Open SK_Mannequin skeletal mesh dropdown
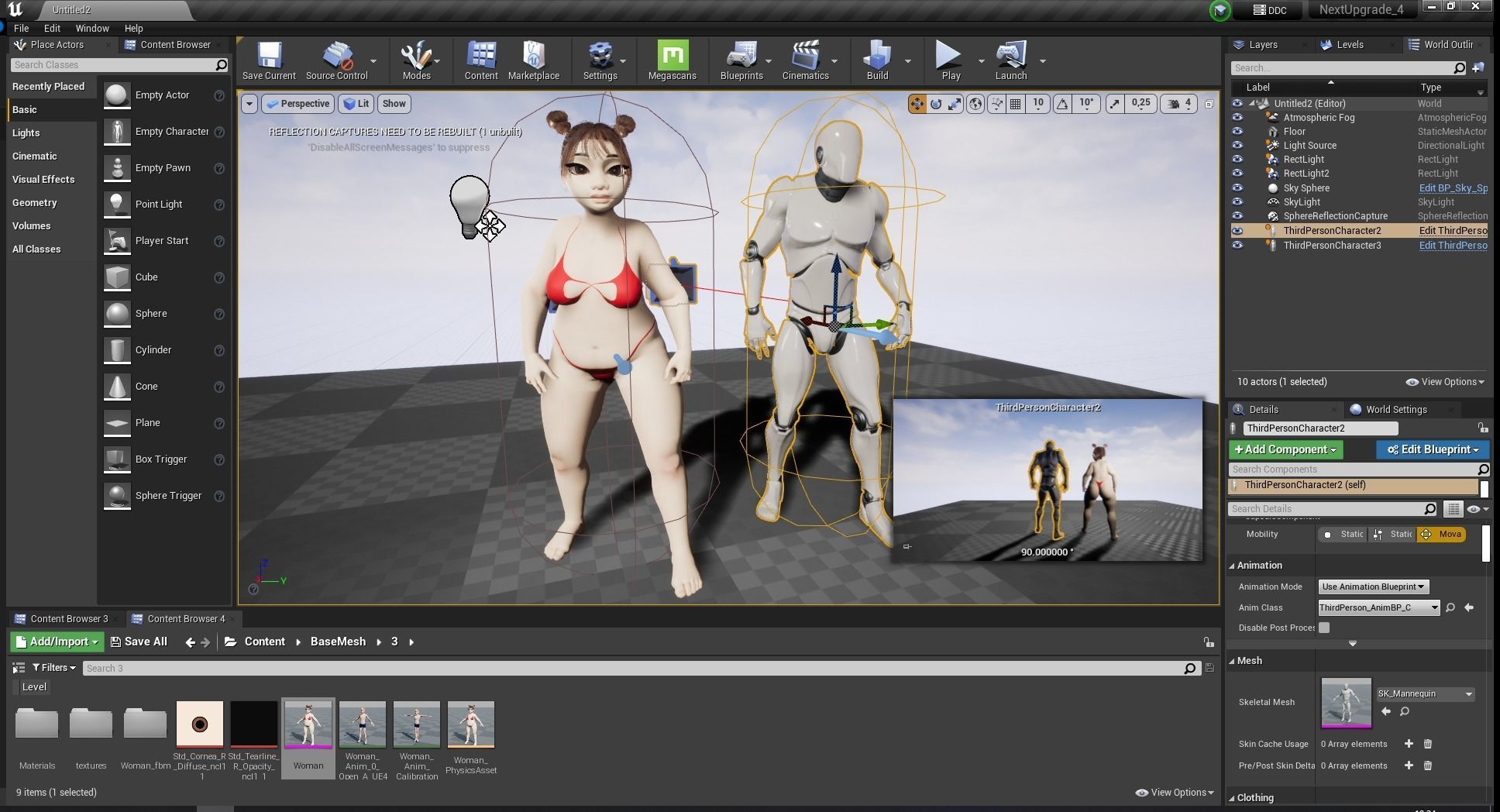 point(1426,694)
